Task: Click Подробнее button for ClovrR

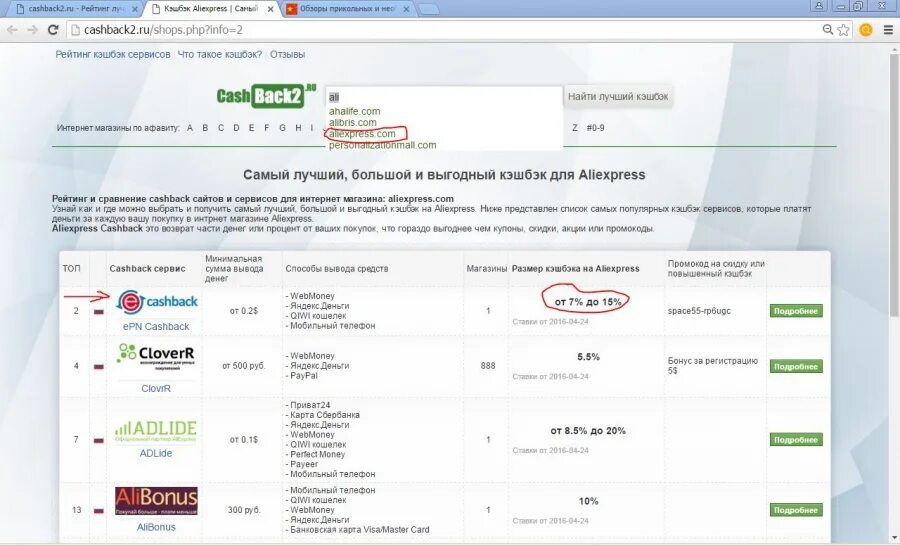Action: coord(796,366)
